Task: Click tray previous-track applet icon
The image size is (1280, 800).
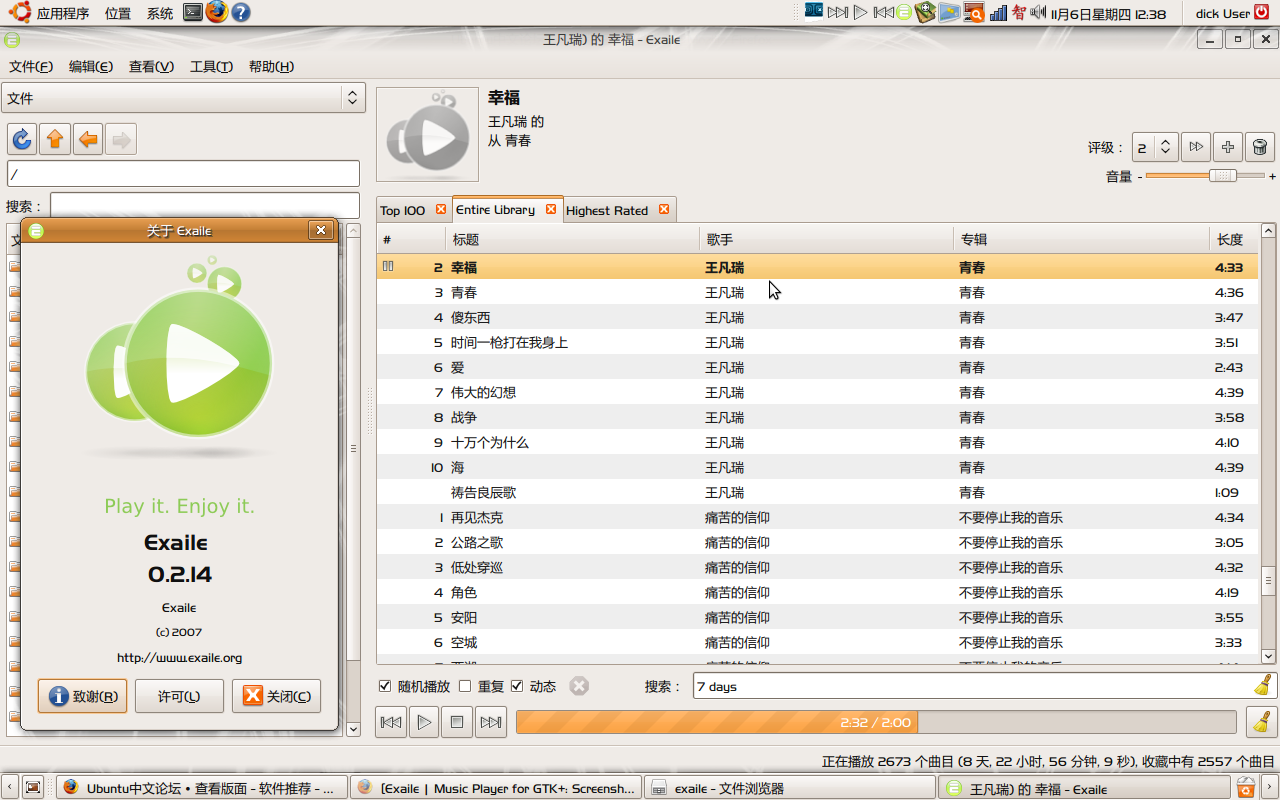Action: click(883, 12)
